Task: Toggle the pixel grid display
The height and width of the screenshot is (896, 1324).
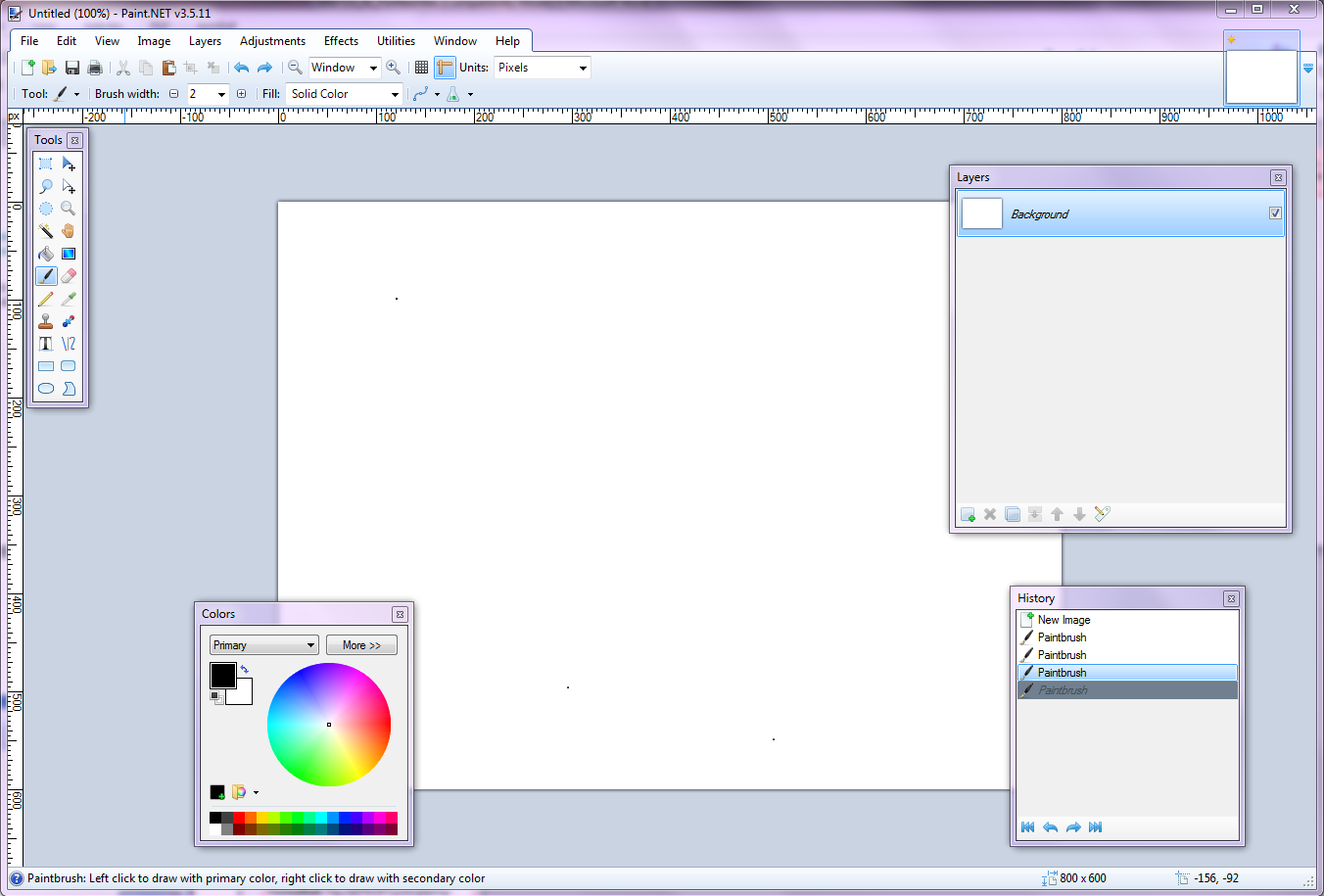Action: [421, 68]
